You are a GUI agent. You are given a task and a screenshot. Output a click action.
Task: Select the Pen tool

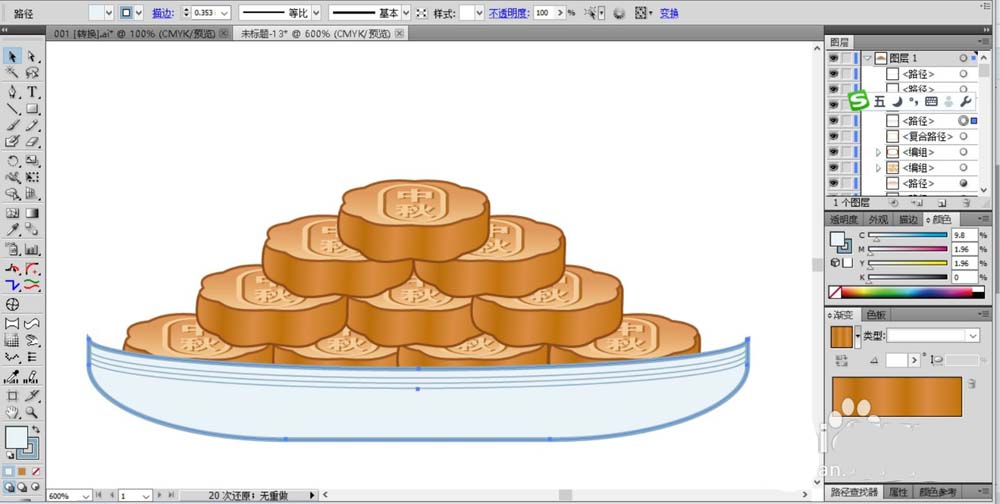[12, 93]
